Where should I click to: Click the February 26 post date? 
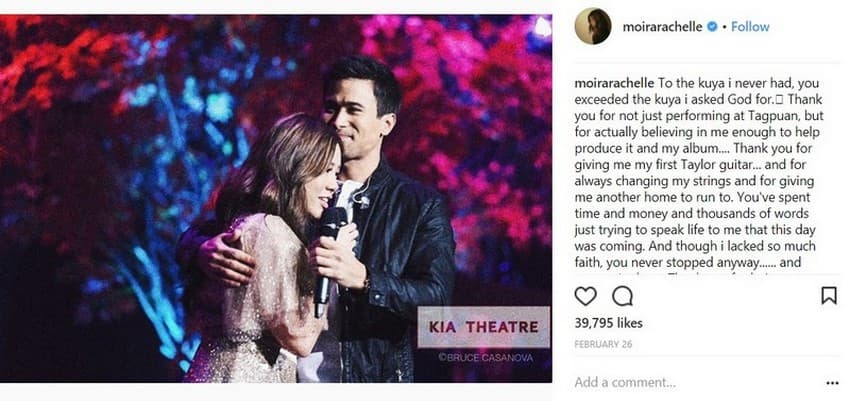pos(603,344)
